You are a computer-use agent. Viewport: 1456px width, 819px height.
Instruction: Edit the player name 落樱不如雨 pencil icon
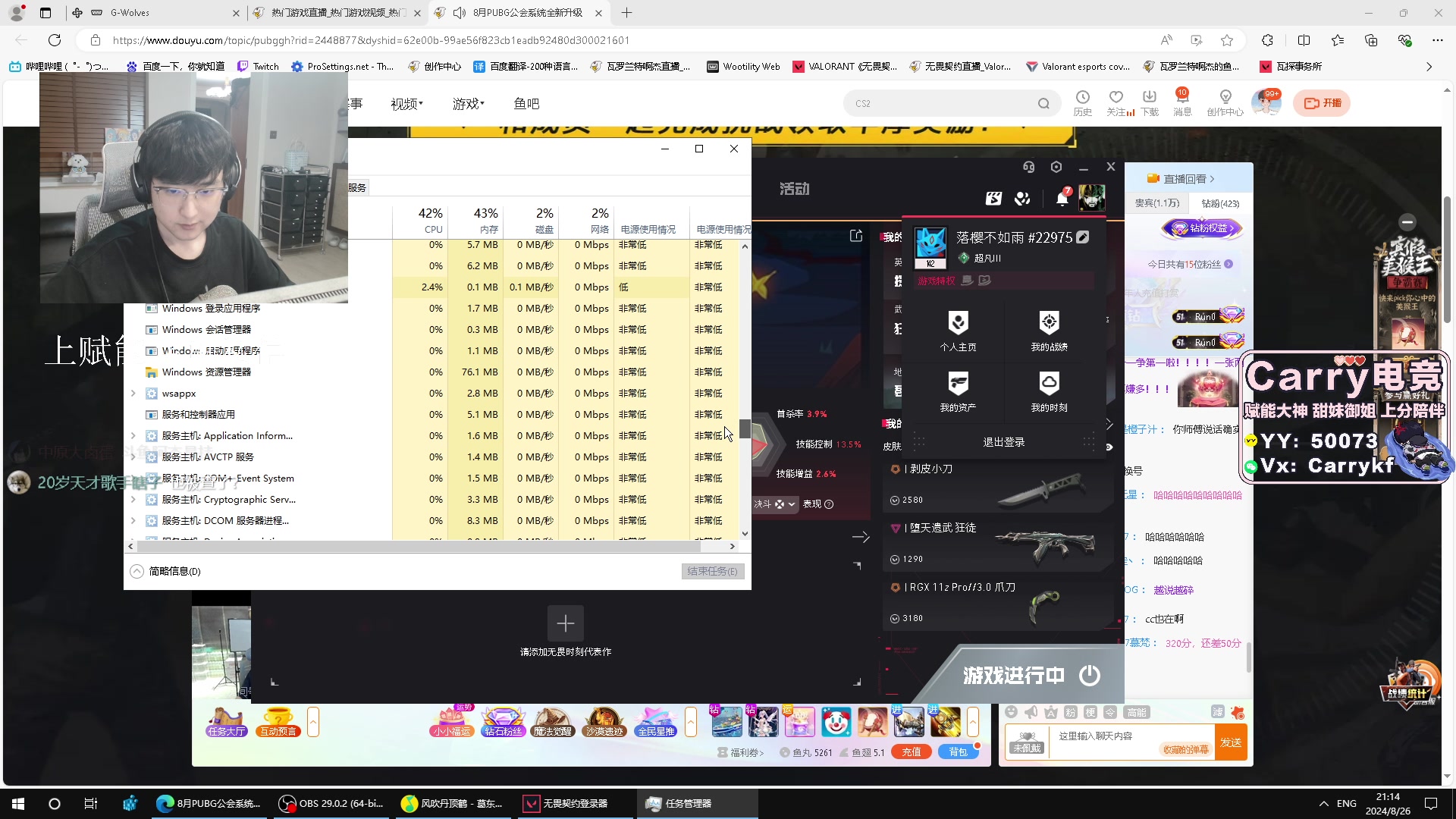click(x=1083, y=237)
